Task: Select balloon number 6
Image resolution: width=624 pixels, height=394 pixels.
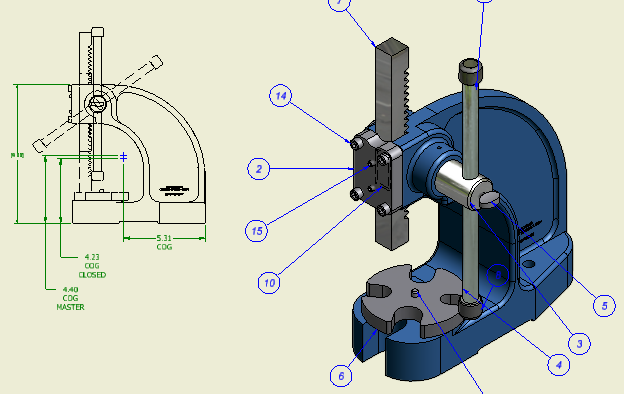Action: [x=341, y=376]
